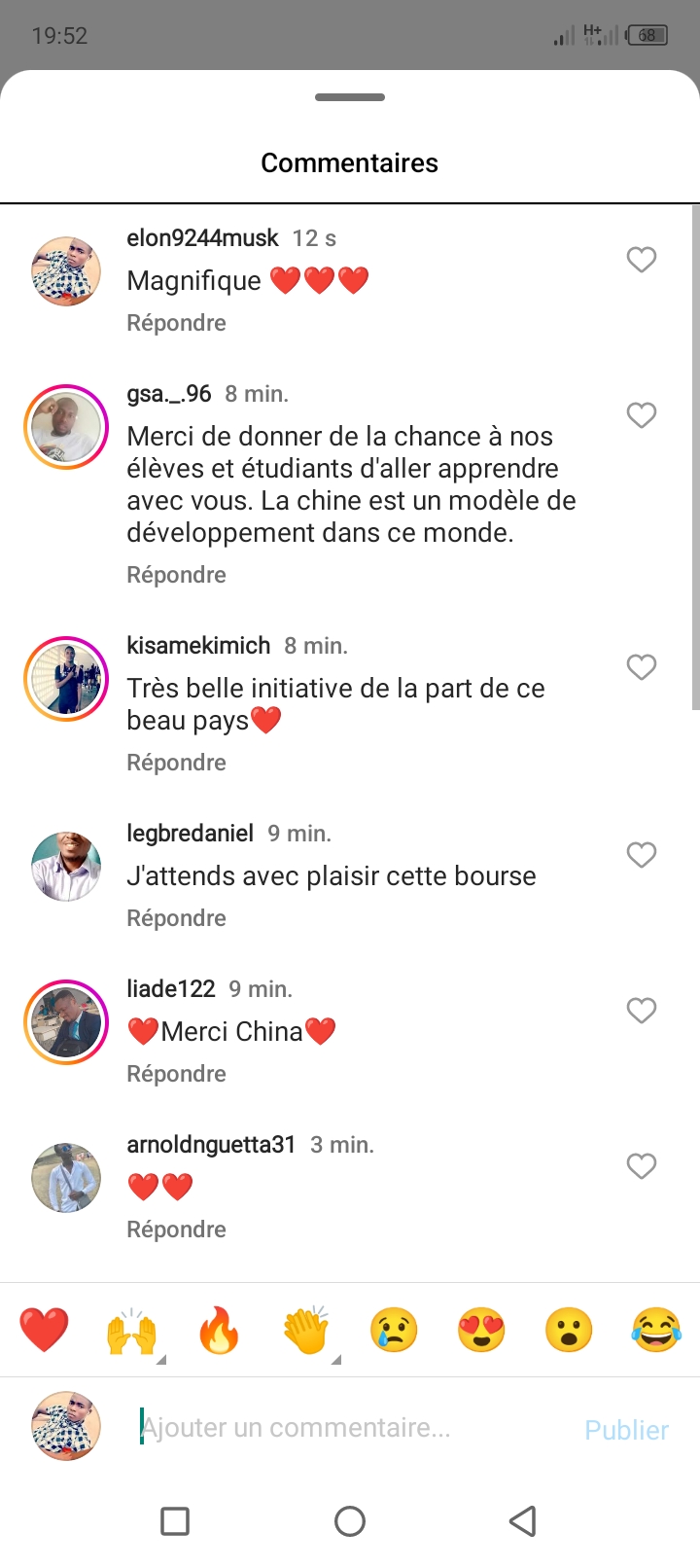Screen dimensions: 700x1568
Task: Open clapping hands emoji variants
Action: [x=306, y=1331]
